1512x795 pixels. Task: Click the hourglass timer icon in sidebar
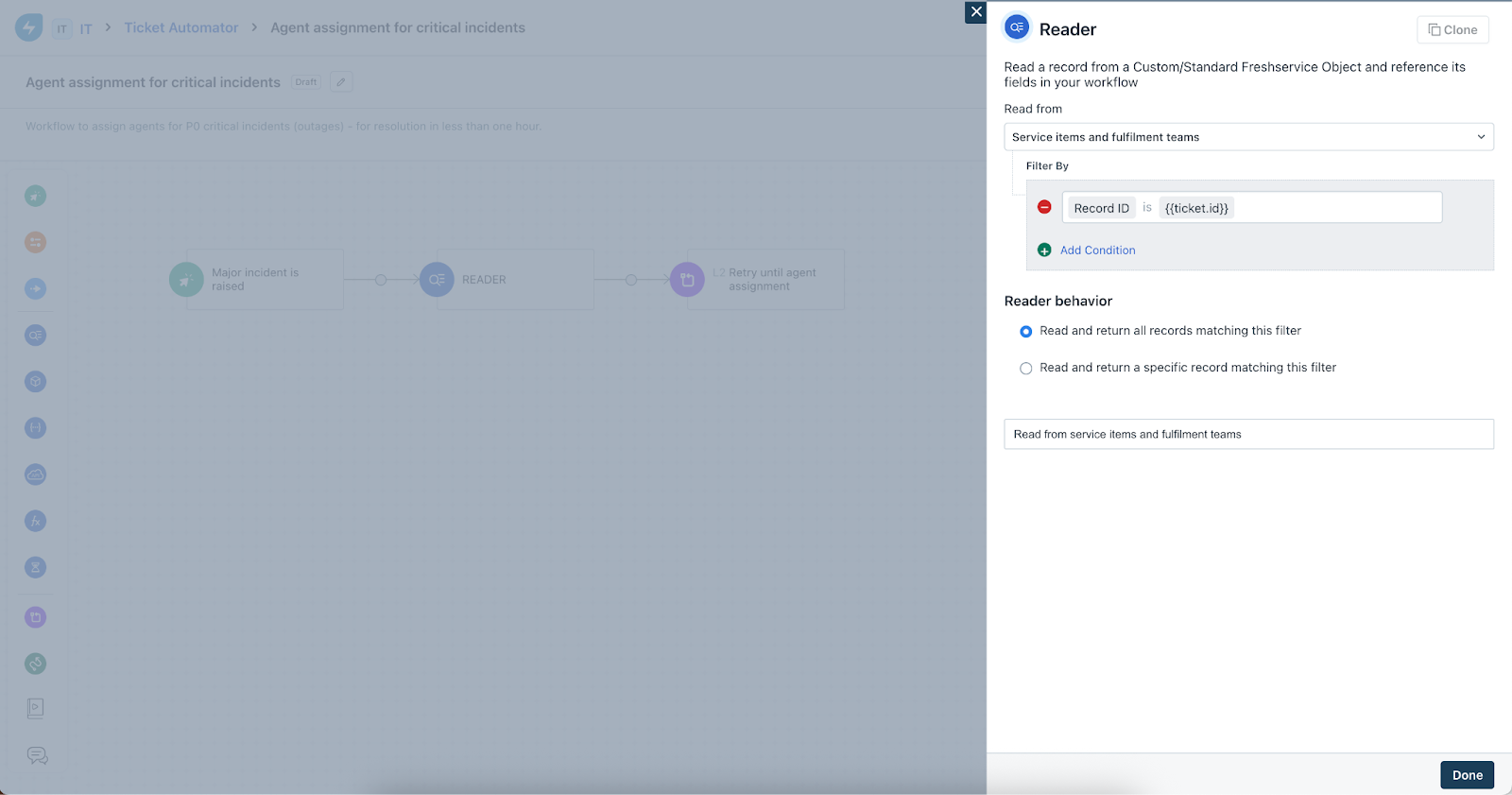[x=35, y=567]
